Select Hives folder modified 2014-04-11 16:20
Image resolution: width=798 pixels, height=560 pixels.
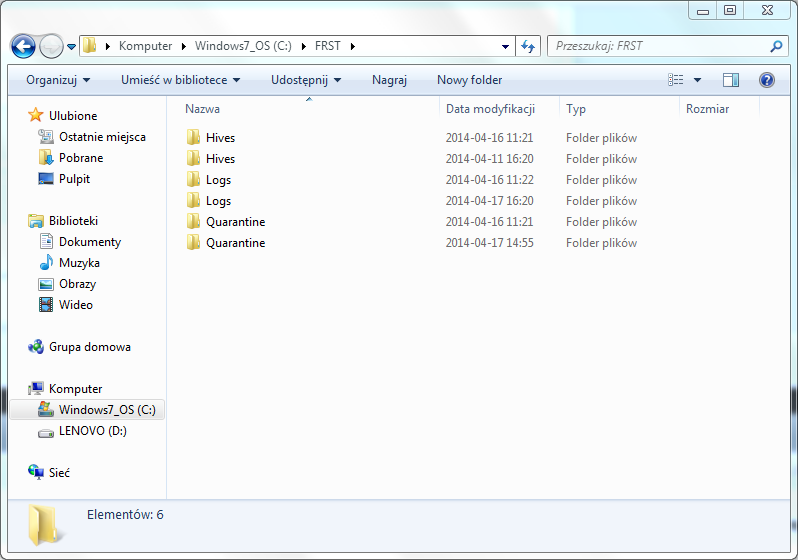click(x=220, y=159)
